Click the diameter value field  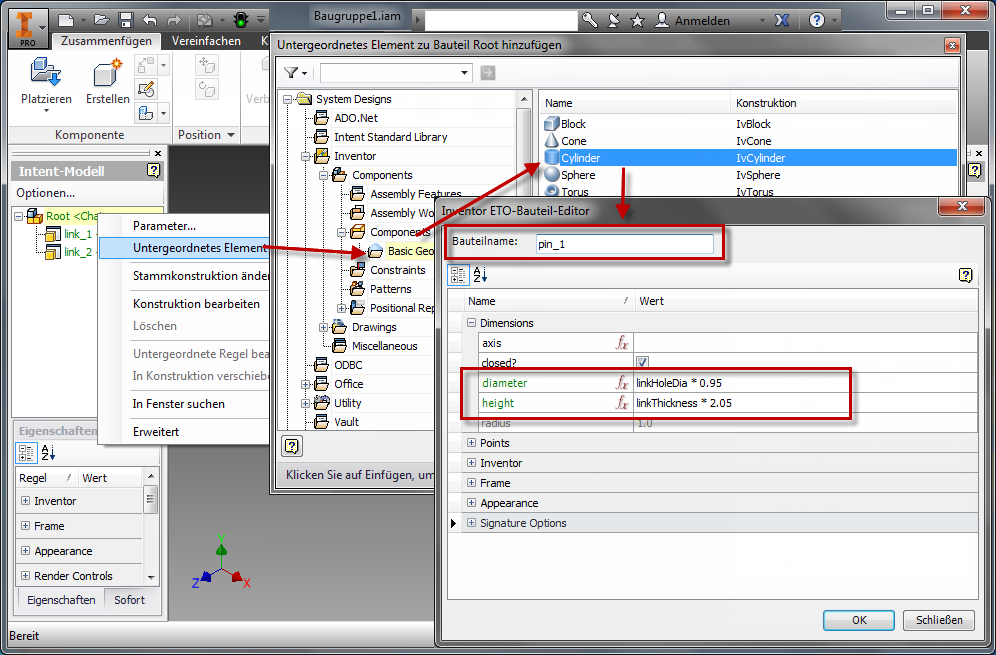(x=805, y=383)
